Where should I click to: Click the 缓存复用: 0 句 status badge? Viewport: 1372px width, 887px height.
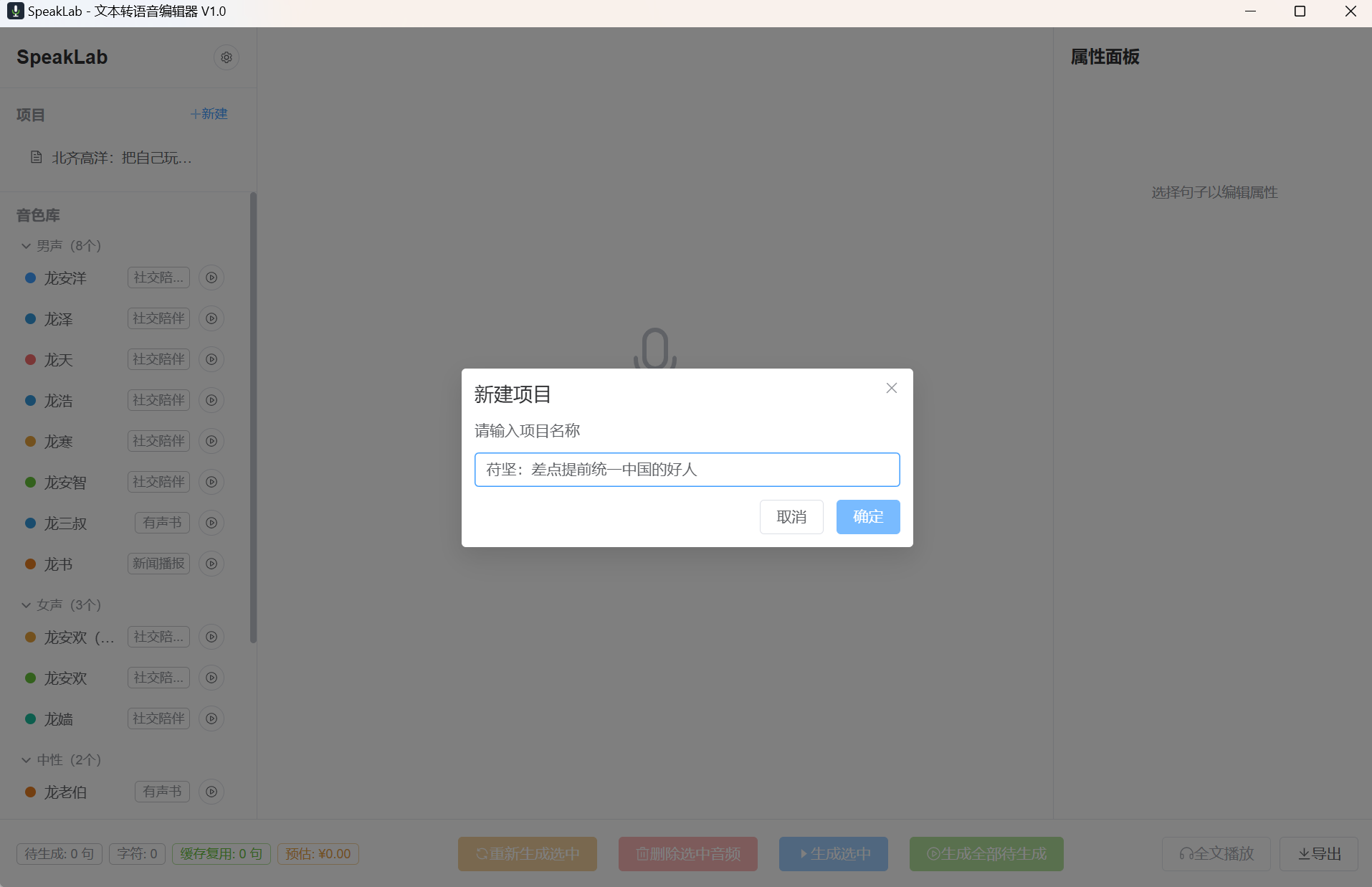pos(221,854)
